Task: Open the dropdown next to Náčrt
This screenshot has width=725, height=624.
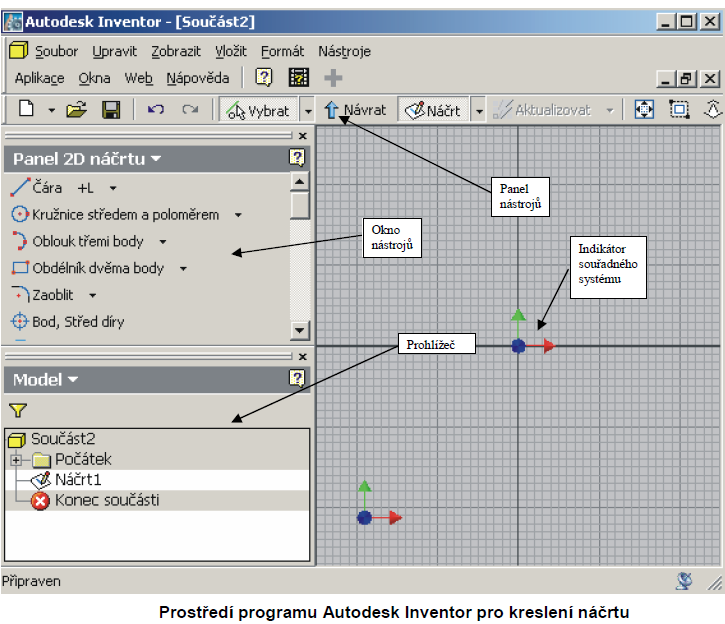Action: [x=479, y=111]
